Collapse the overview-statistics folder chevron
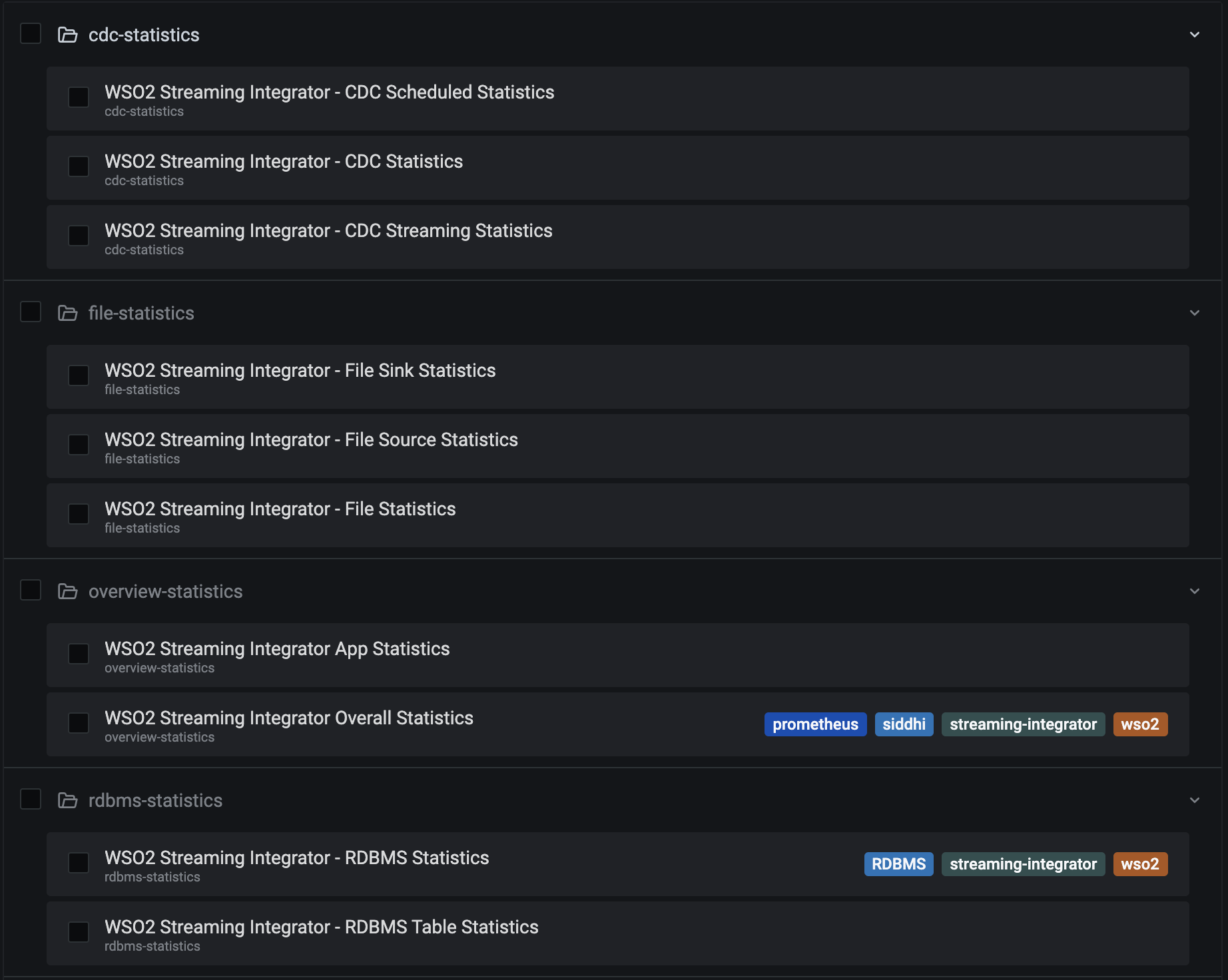The height and width of the screenshot is (980, 1228). click(x=1195, y=591)
